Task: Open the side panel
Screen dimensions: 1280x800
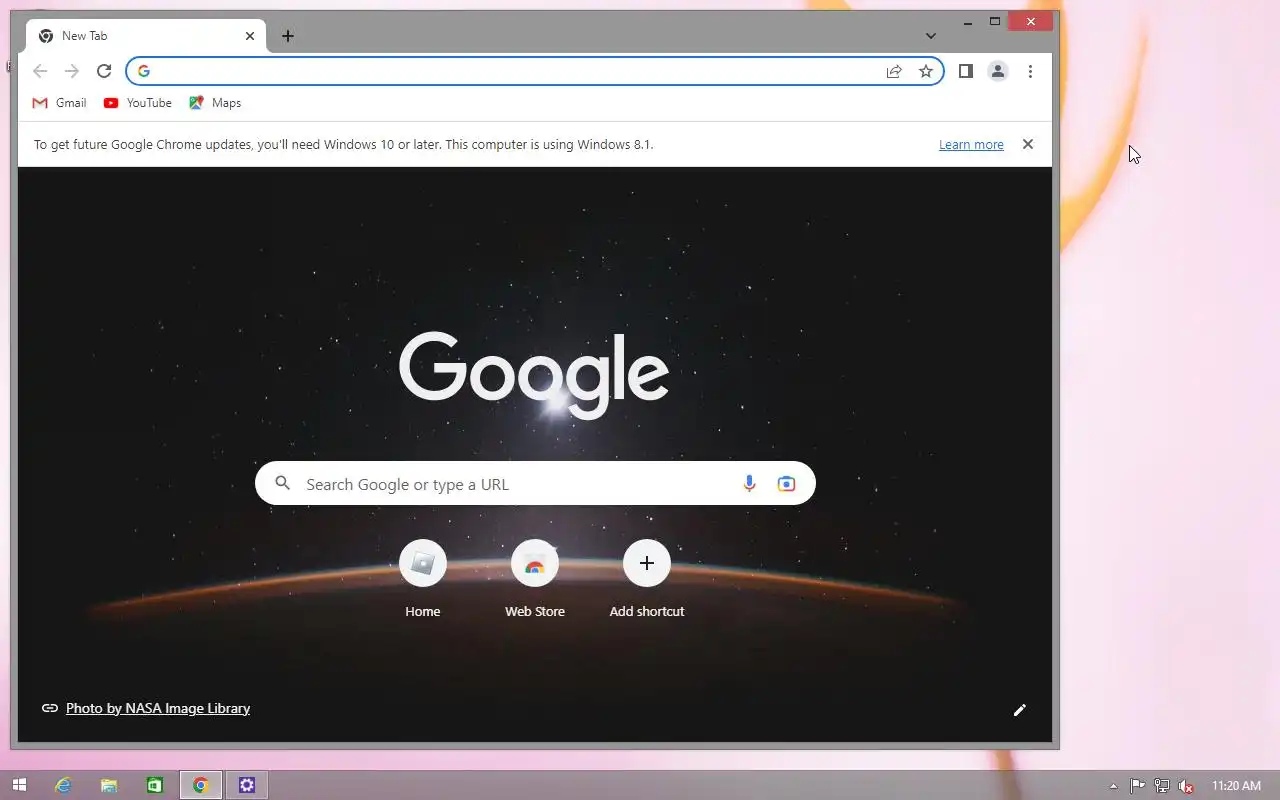Action: click(x=966, y=71)
